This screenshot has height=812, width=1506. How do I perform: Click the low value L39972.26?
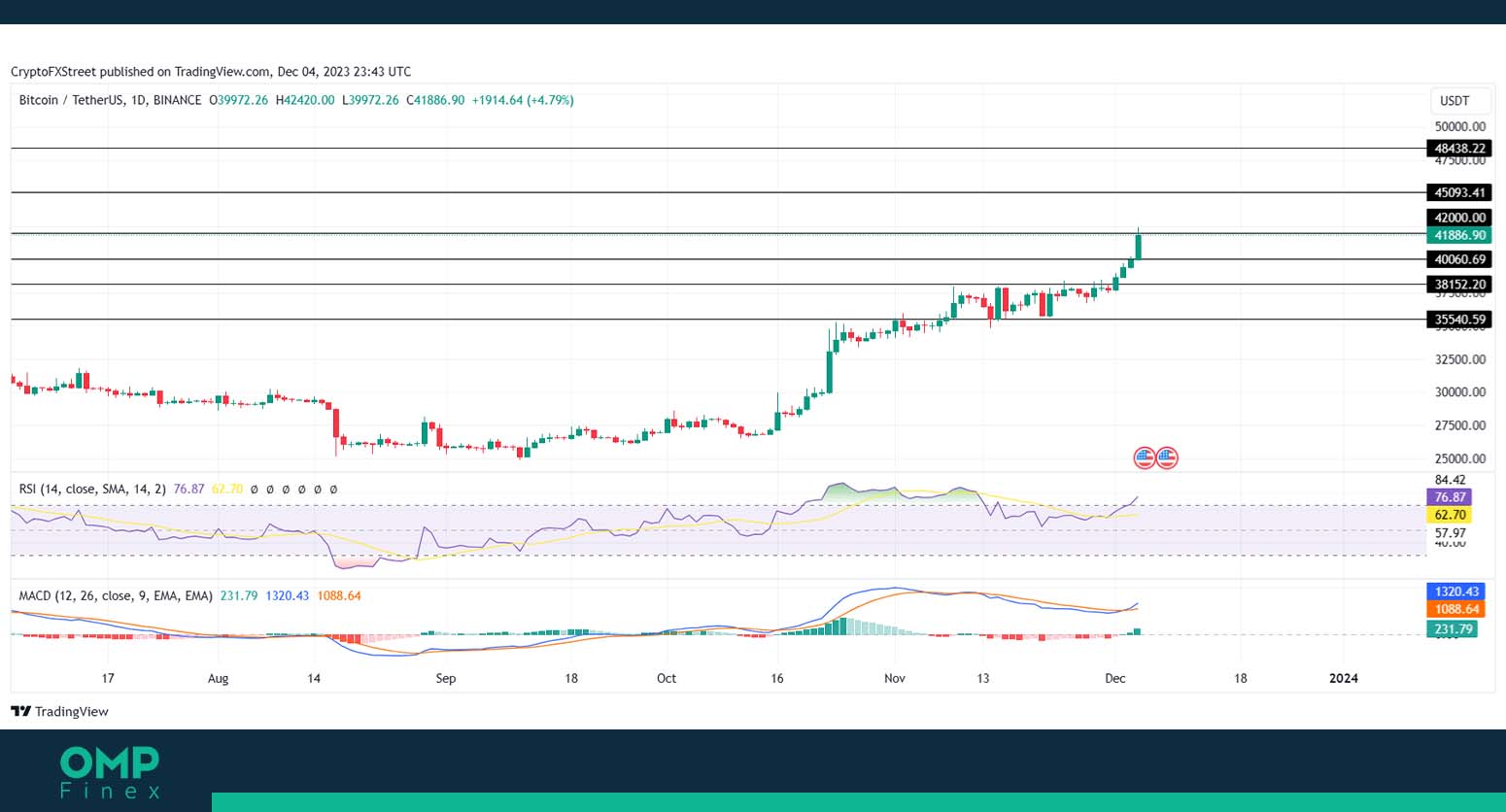coord(370,100)
